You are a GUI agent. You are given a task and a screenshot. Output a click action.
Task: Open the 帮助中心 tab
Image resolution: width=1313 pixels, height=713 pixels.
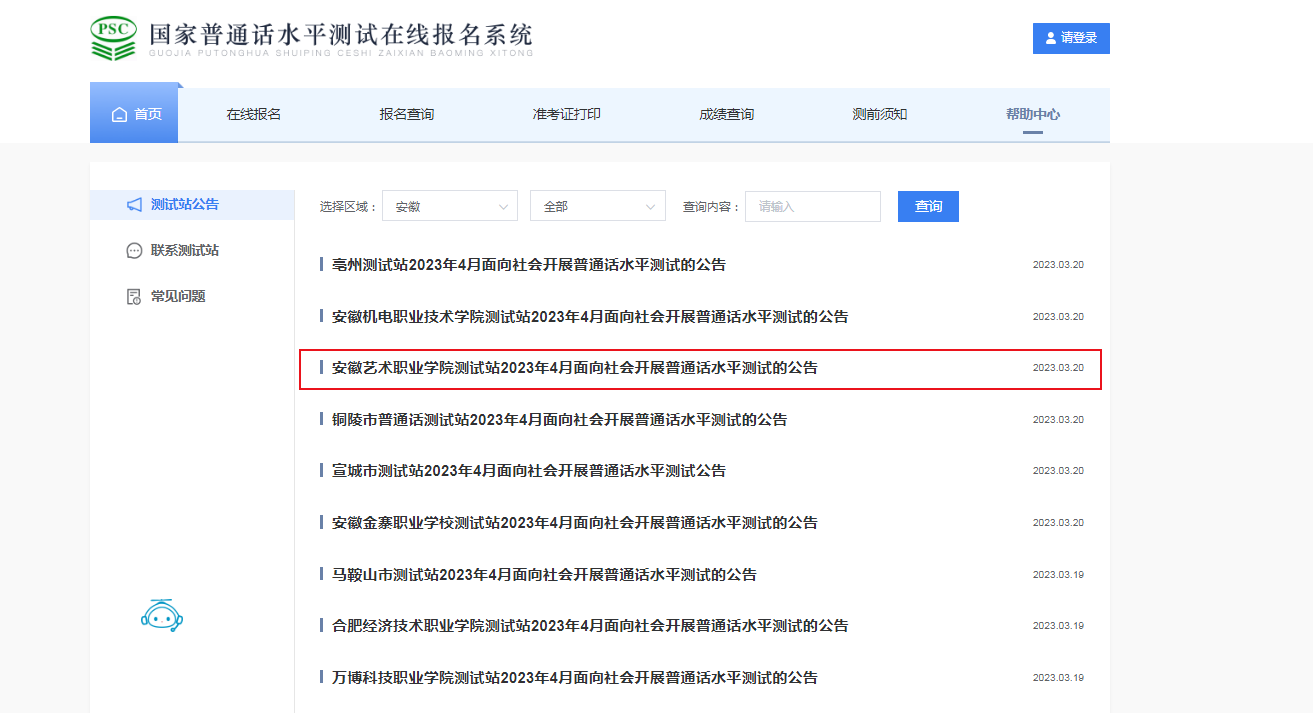click(x=1033, y=115)
